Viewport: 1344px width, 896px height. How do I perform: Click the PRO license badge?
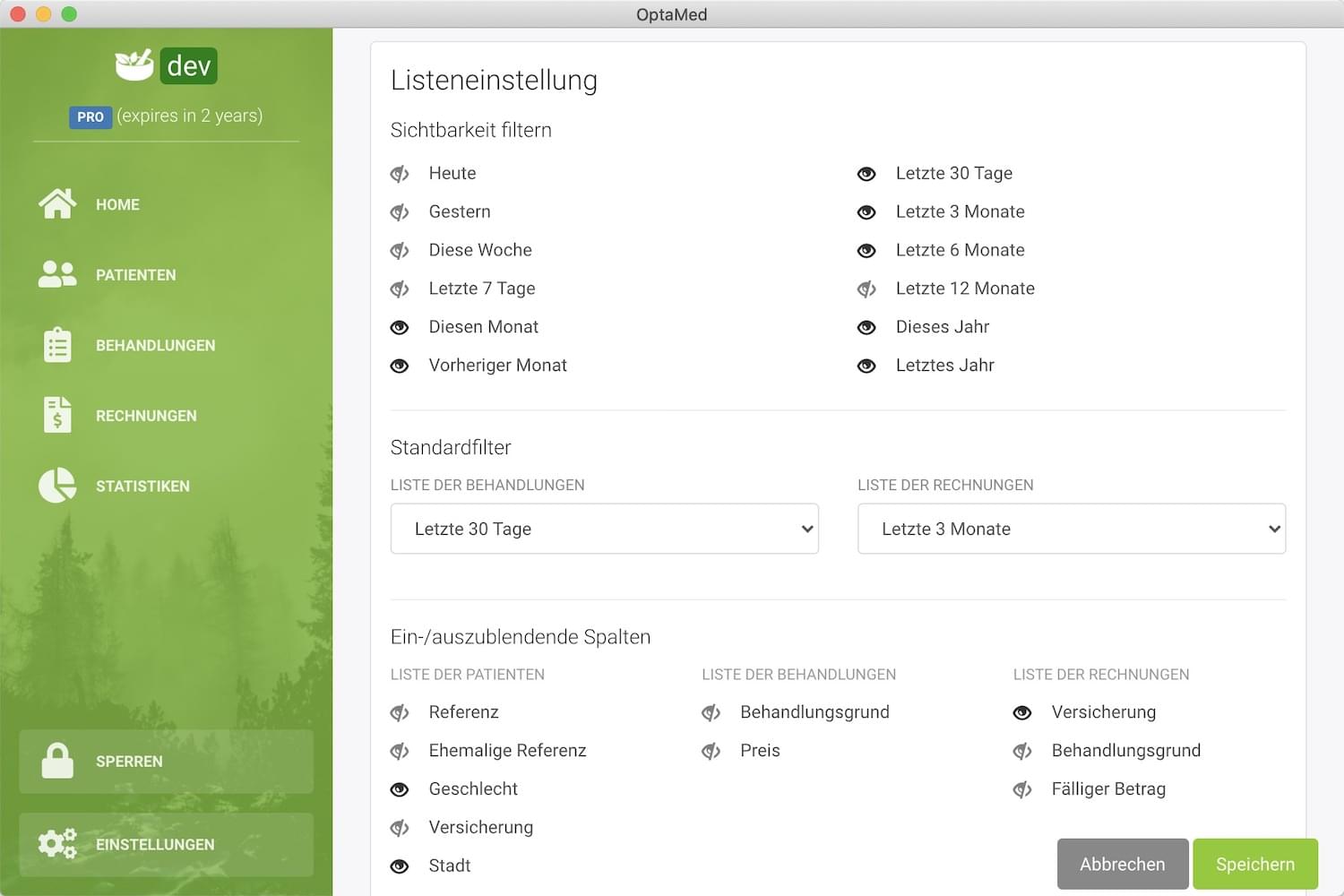coord(90,116)
